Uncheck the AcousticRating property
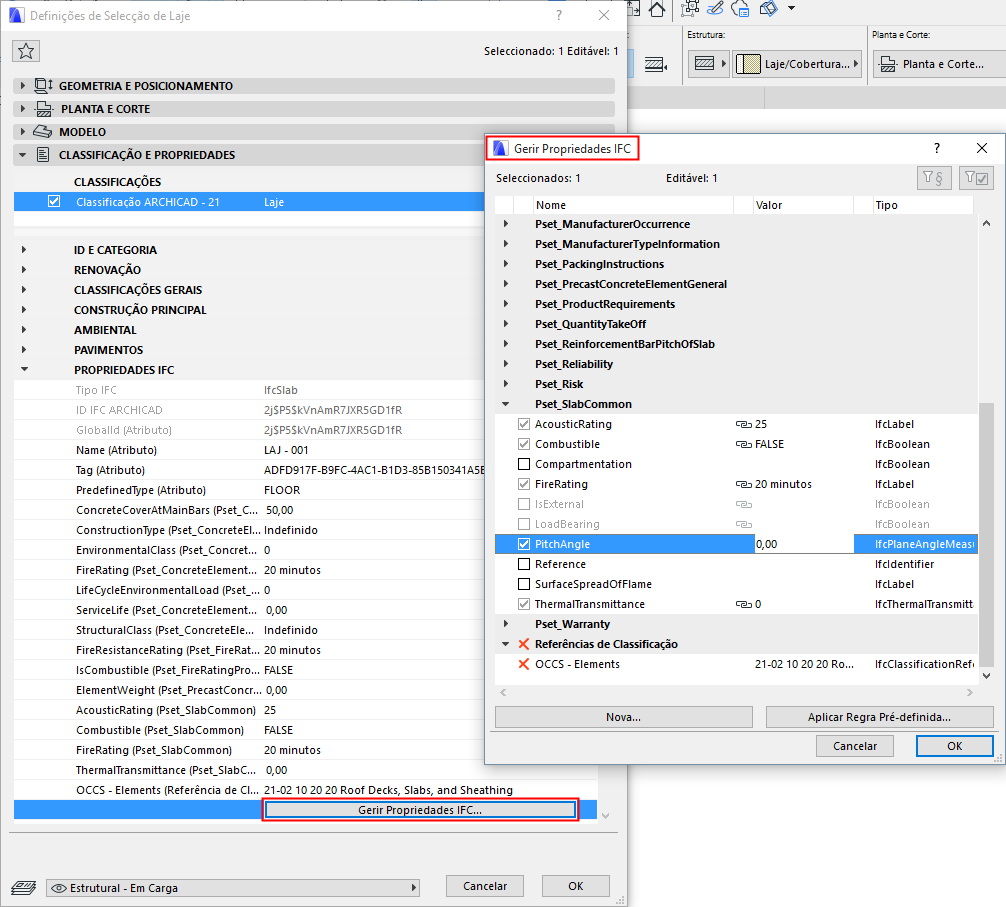Screen dimensions: 1006x907 (x=522, y=423)
